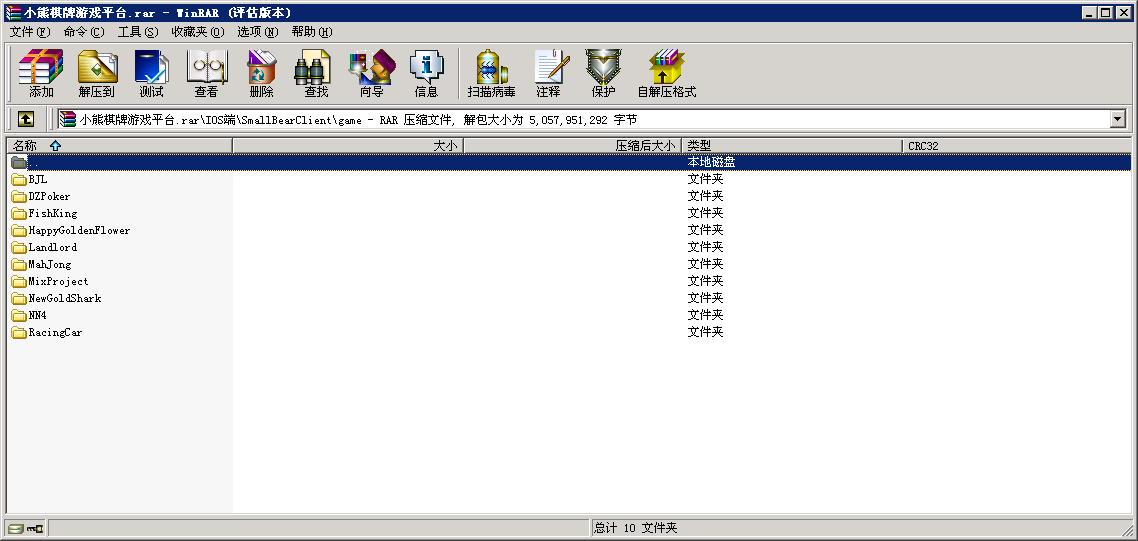Viewport: 1138px width, 541px height.
Task: Click the Protect (保护) archive icon
Action: click(x=603, y=73)
